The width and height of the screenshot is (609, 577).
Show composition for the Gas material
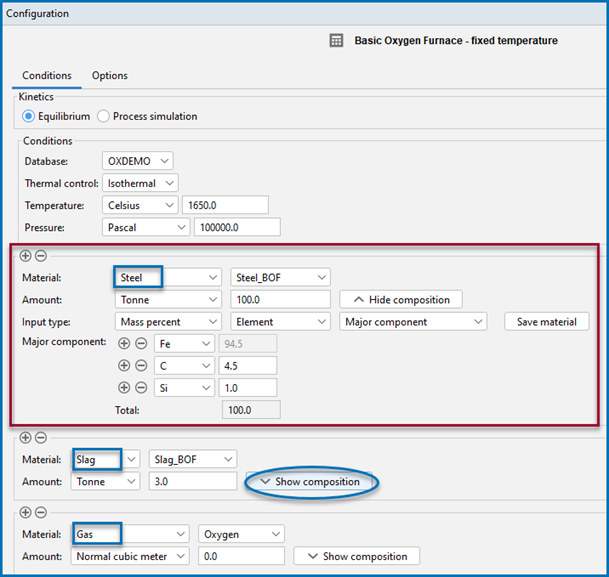357,556
